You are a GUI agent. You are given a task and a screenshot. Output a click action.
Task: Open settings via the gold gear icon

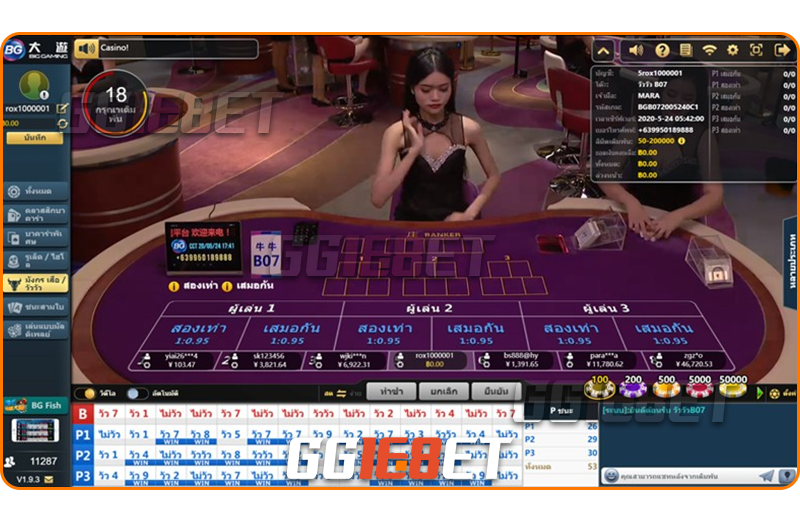click(x=733, y=50)
